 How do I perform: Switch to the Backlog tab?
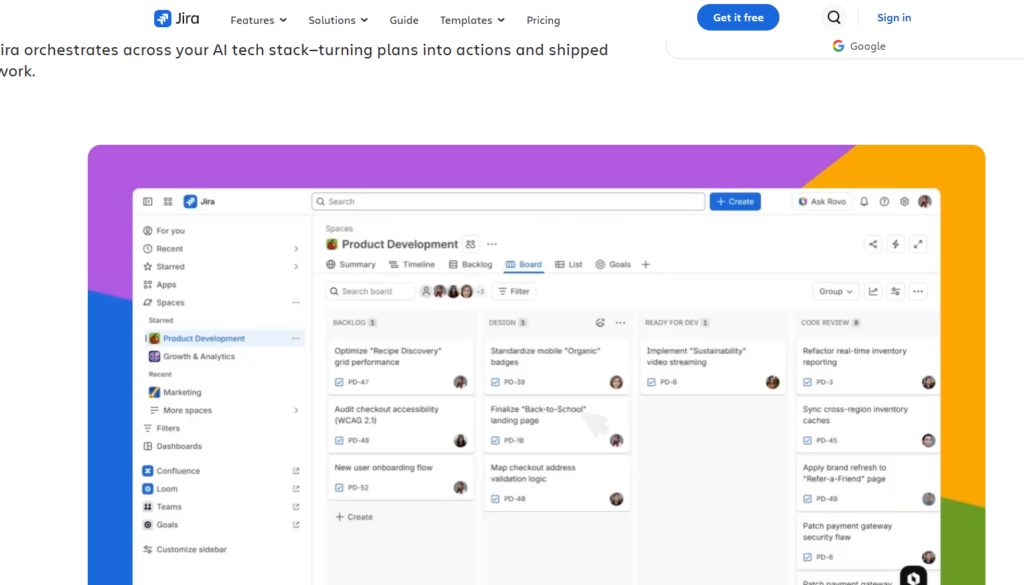470,264
